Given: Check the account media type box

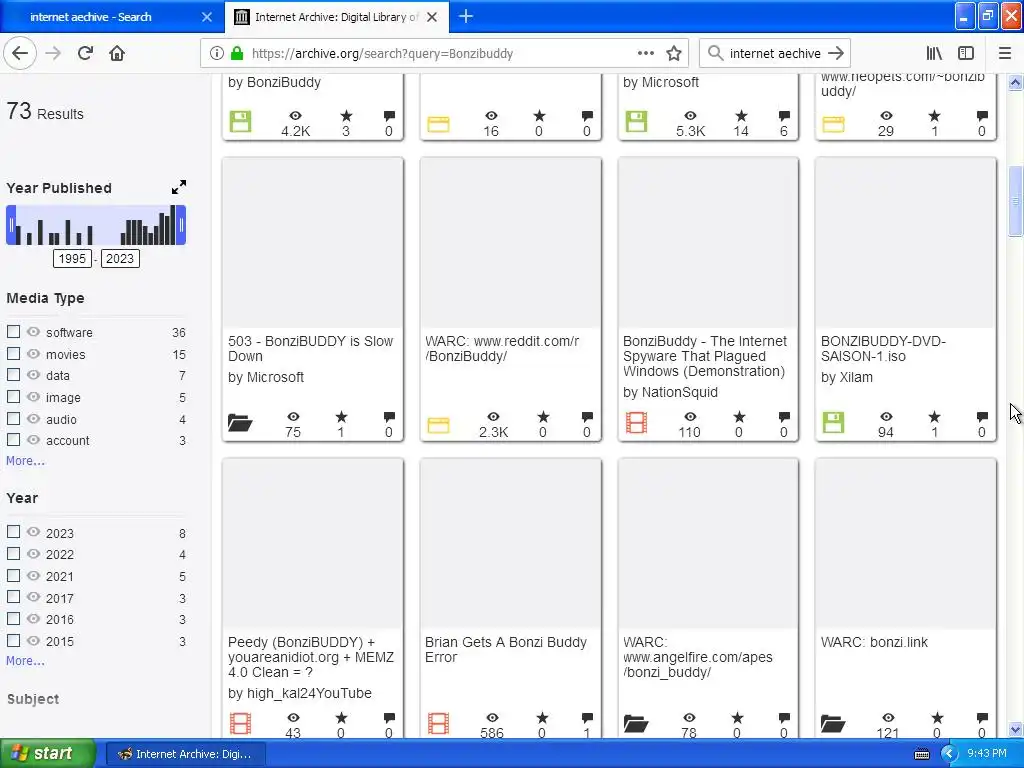Looking at the screenshot, I should tap(13, 440).
